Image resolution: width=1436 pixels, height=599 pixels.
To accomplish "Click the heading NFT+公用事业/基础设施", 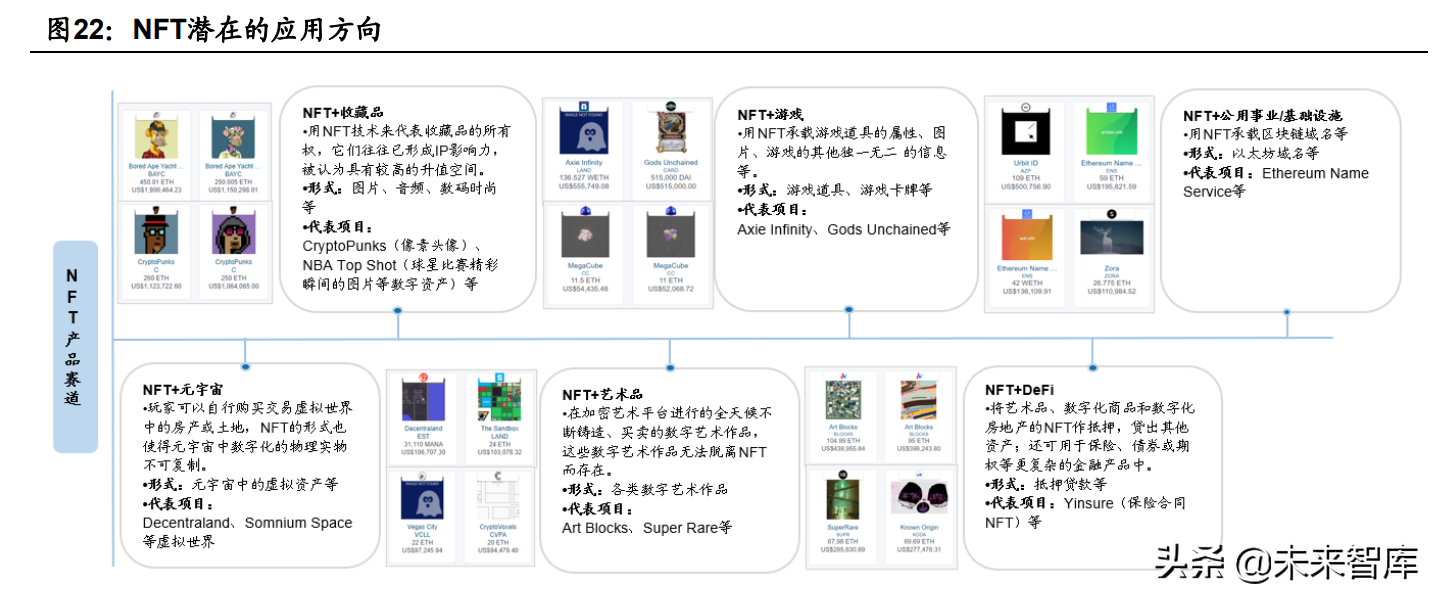I will (1262, 115).
